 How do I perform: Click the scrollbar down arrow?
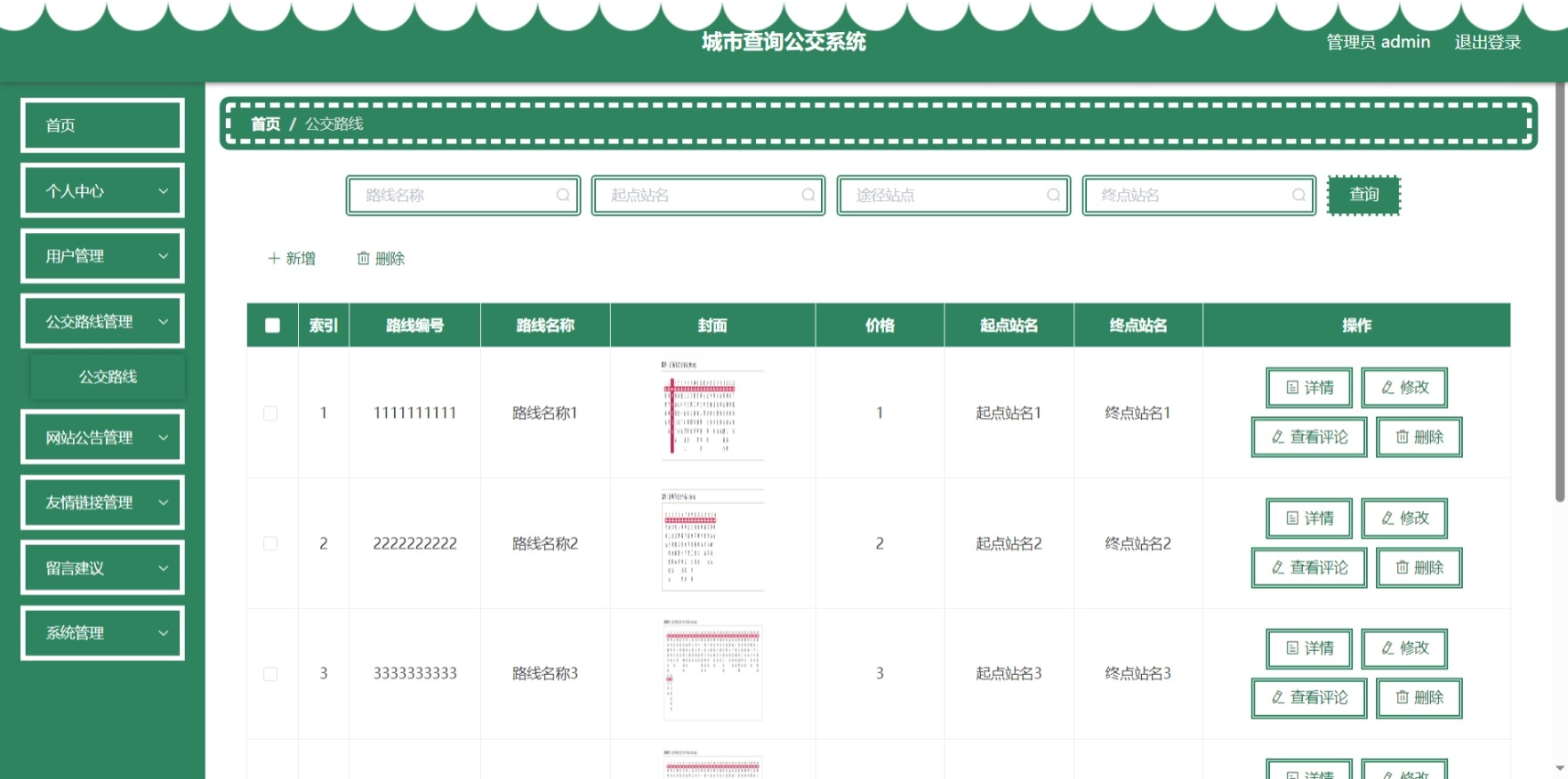point(1560,768)
